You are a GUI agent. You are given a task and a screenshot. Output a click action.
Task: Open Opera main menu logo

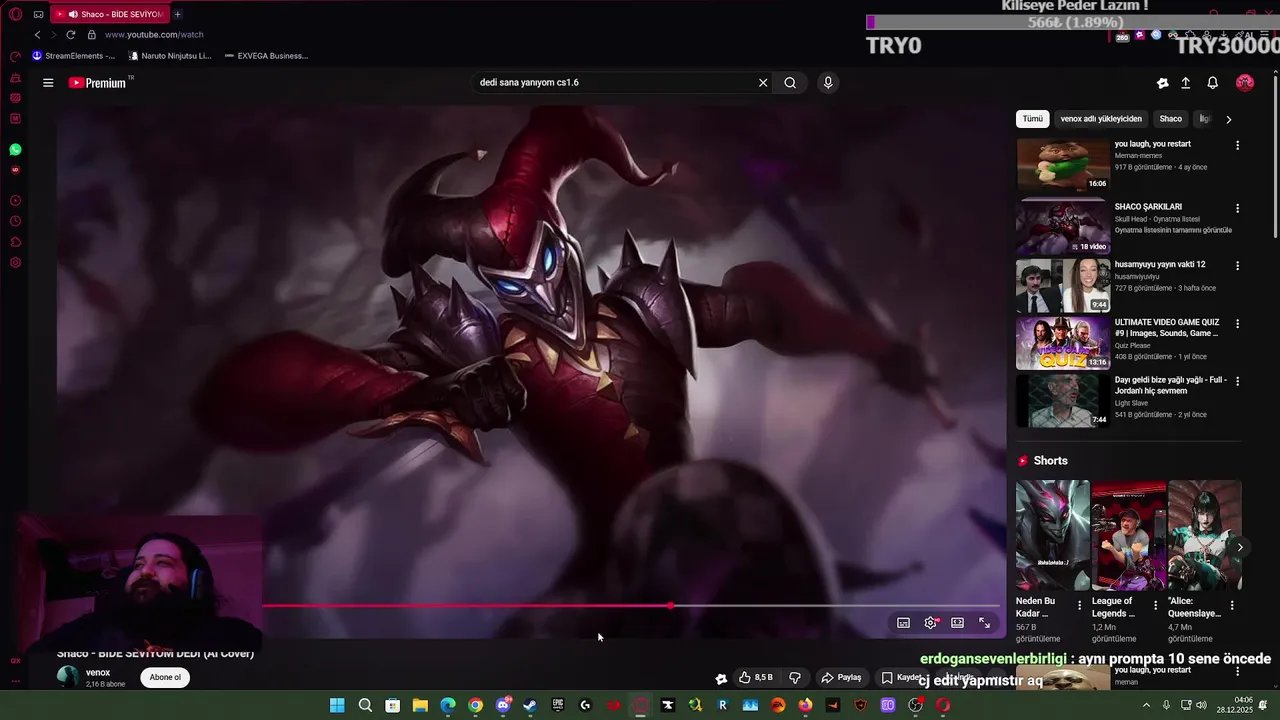pyautogui.click(x=15, y=14)
